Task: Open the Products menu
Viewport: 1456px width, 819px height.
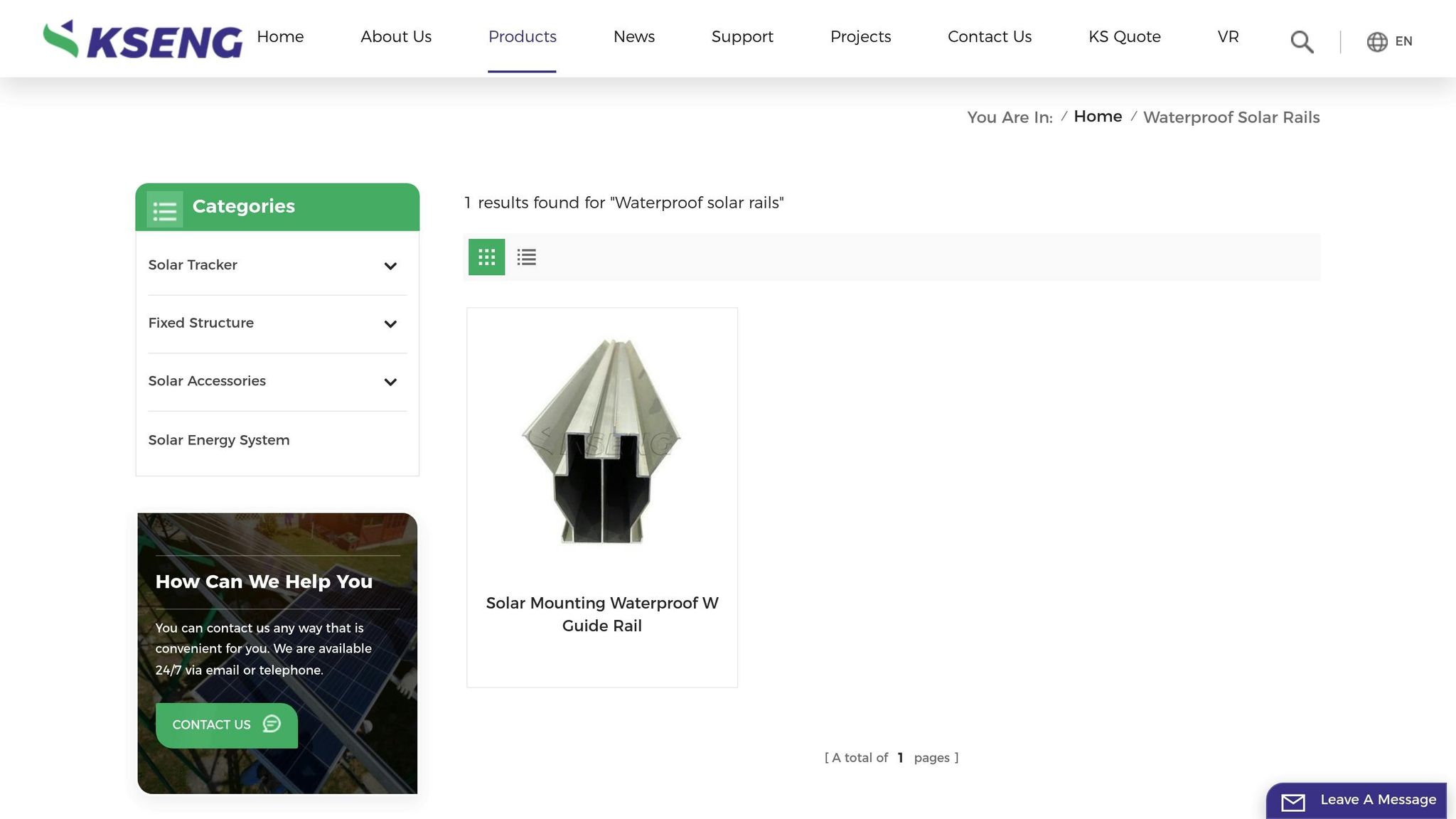Action: 522,37
